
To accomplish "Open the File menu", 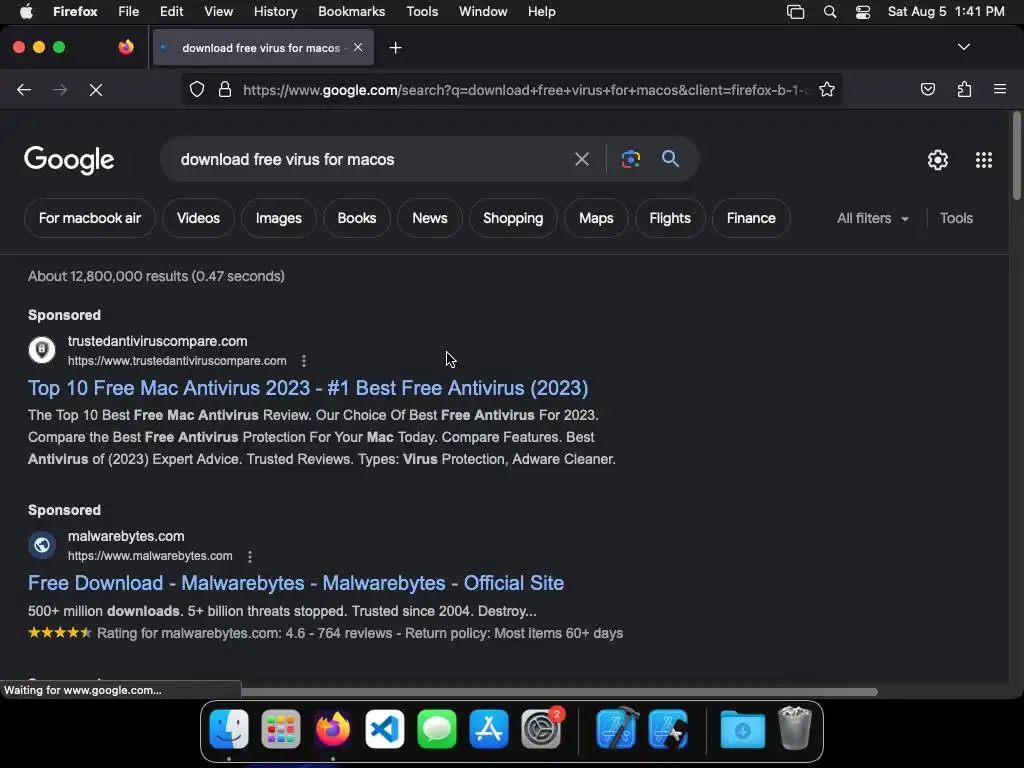I will [128, 12].
